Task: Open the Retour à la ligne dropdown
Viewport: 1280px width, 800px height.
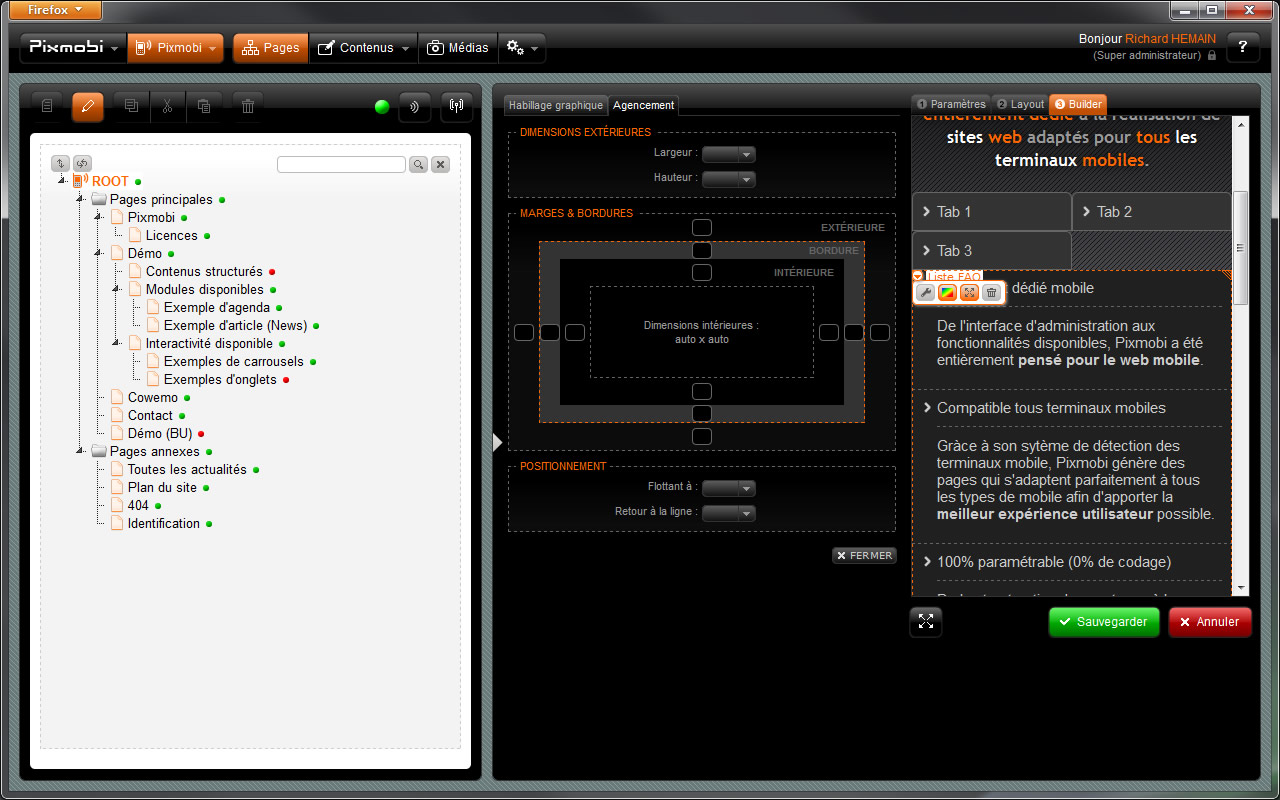Action: (729, 513)
